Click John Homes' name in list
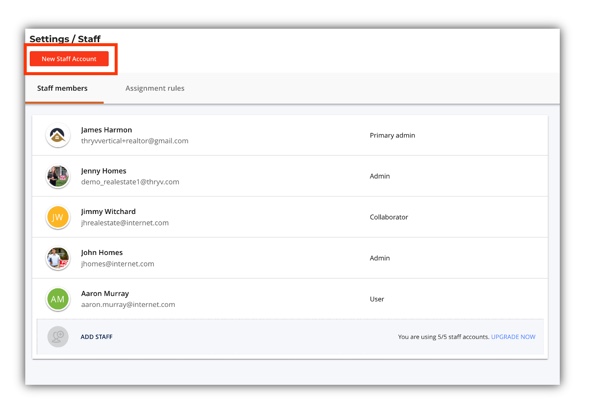Image resolution: width=591 pixels, height=418 pixels. 102,253
